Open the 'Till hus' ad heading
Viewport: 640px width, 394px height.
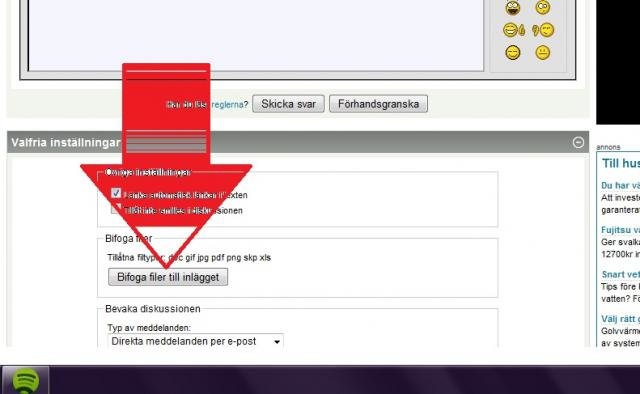coord(620,163)
